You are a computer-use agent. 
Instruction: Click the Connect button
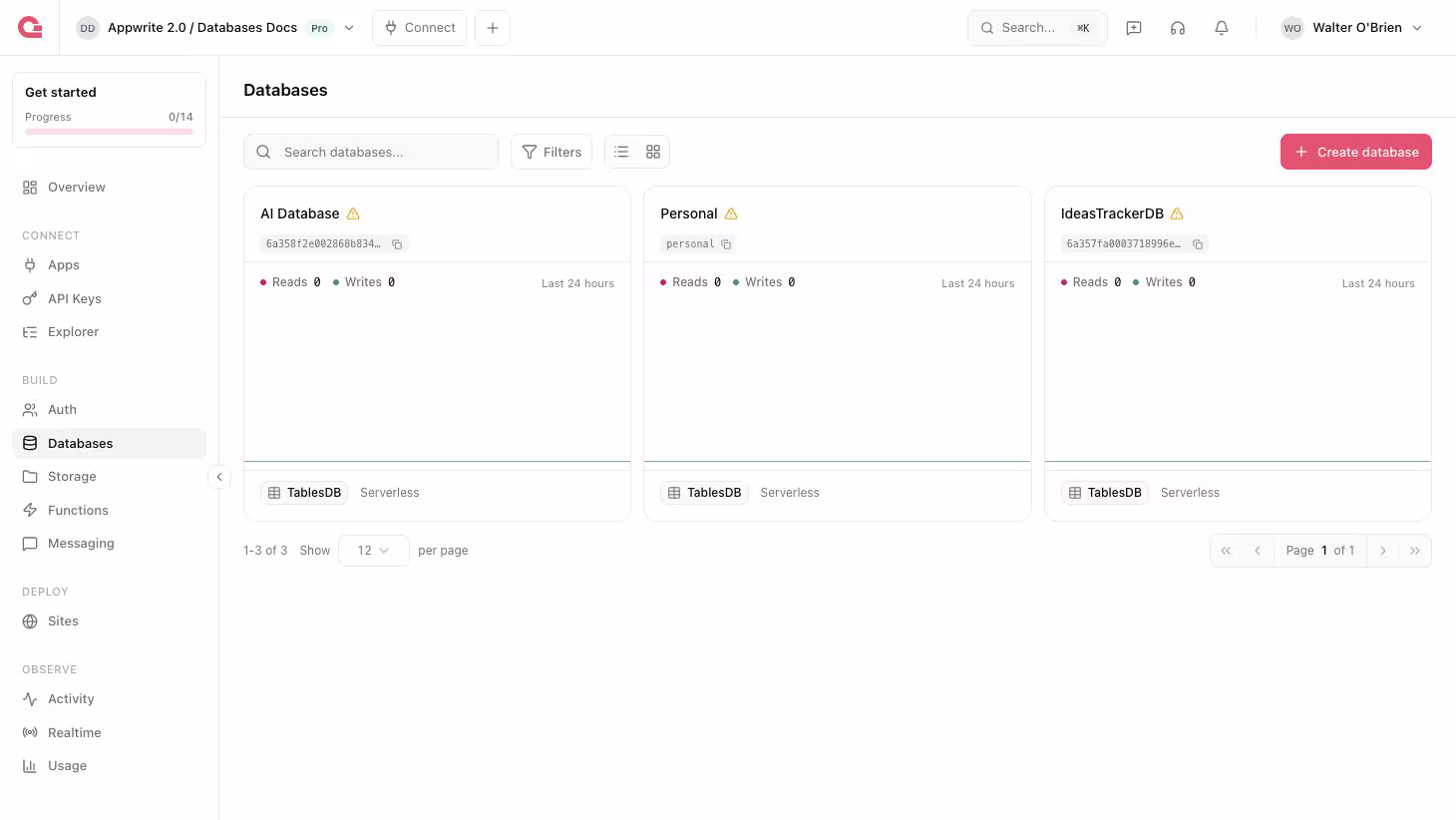click(x=420, y=28)
